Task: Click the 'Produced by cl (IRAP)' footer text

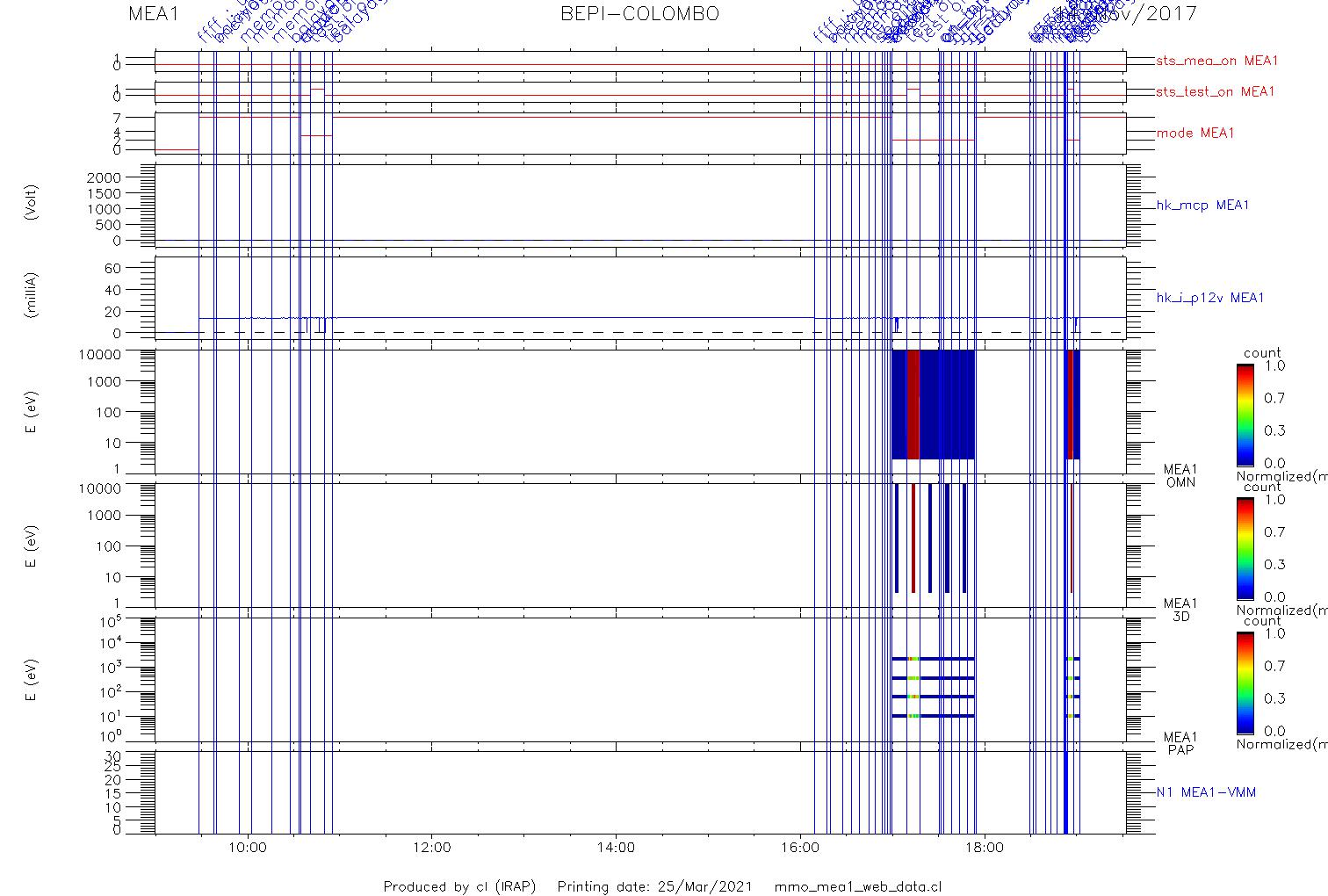Action: [459, 886]
